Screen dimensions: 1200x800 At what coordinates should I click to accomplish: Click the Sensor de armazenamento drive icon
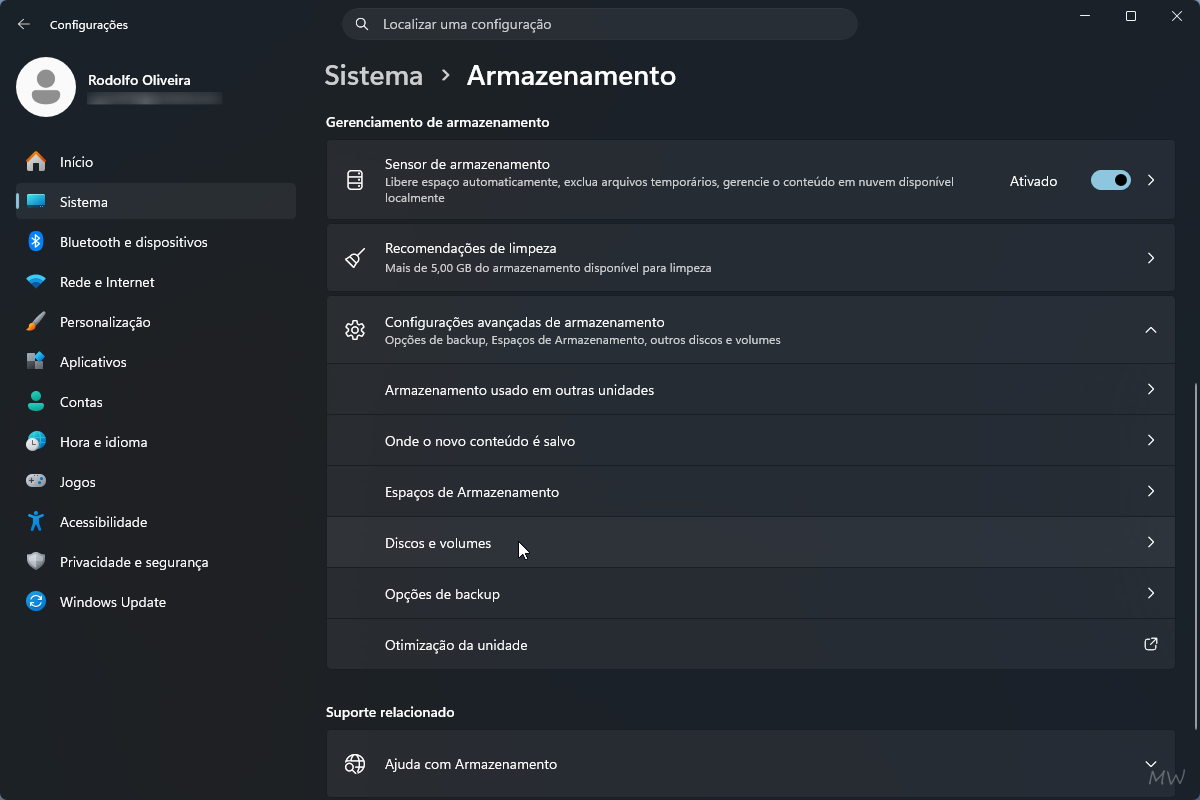click(x=354, y=181)
